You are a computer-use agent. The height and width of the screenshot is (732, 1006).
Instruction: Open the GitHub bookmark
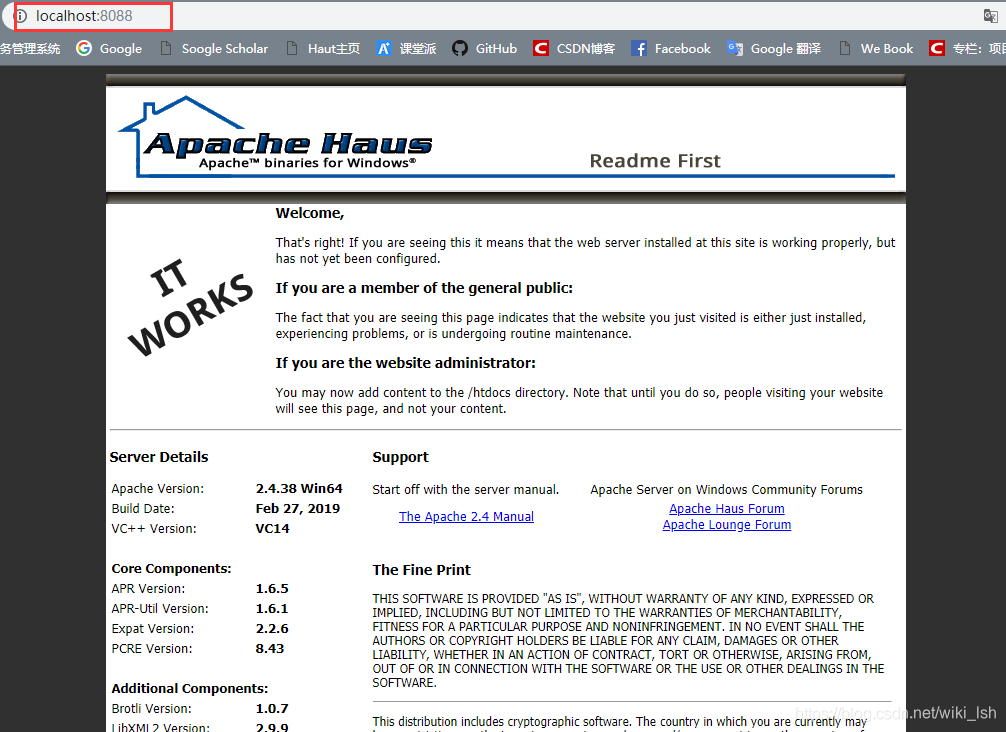pos(484,49)
